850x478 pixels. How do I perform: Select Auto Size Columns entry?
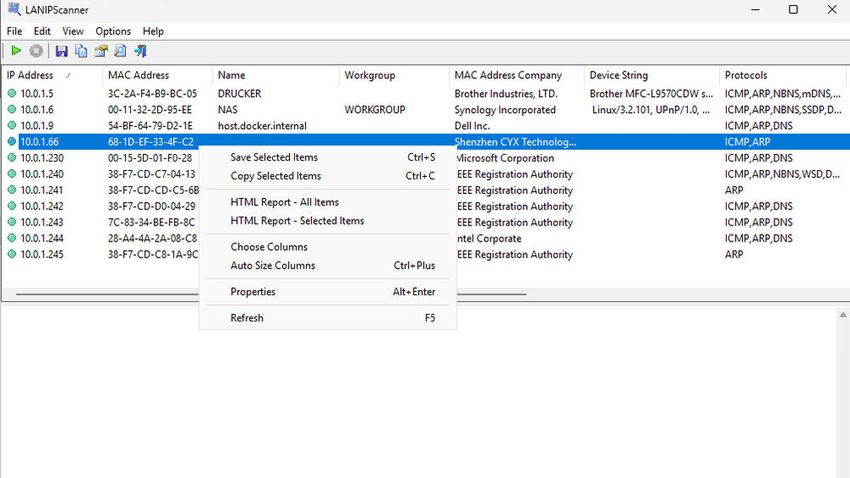tap(328, 265)
